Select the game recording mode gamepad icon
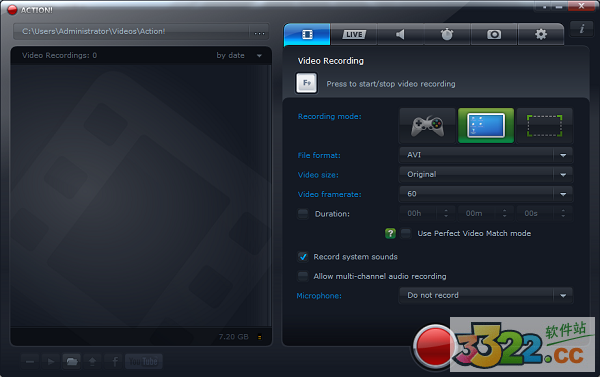 pyautogui.click(x=427, y=126)
